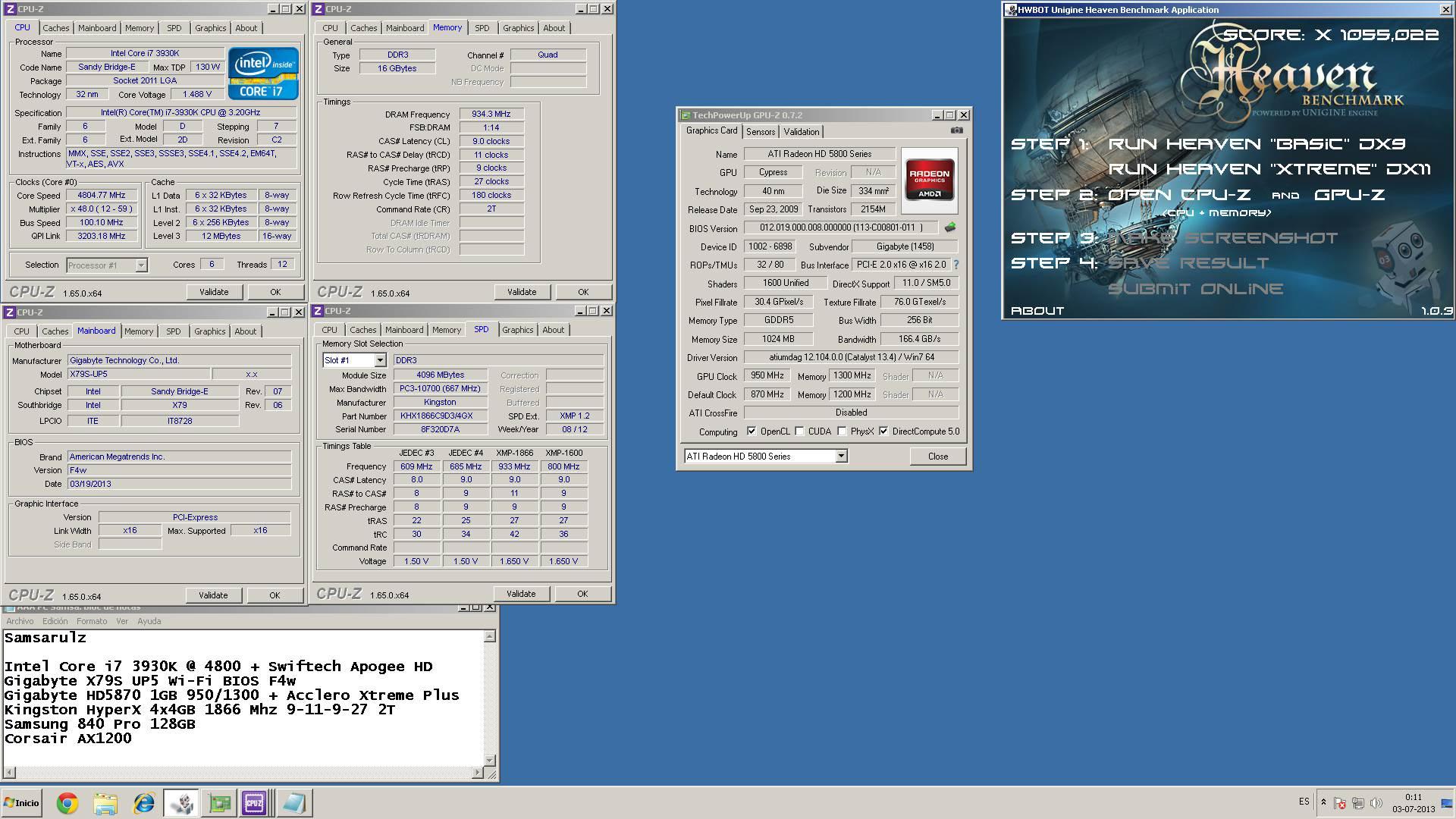Open the Formato menu in Notepad
The image size is (1456, 819).
(92, 621)
